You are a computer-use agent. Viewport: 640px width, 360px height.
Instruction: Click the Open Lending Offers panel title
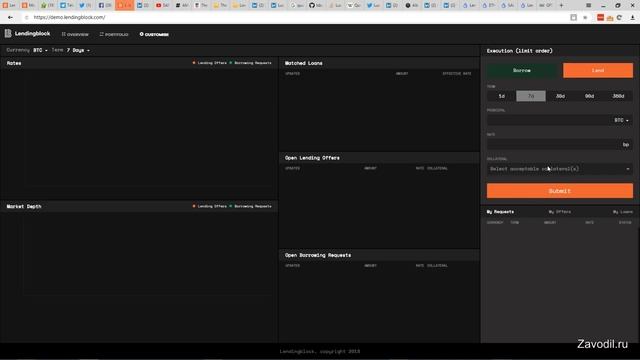pyautogui.click(x=312, y=158)
